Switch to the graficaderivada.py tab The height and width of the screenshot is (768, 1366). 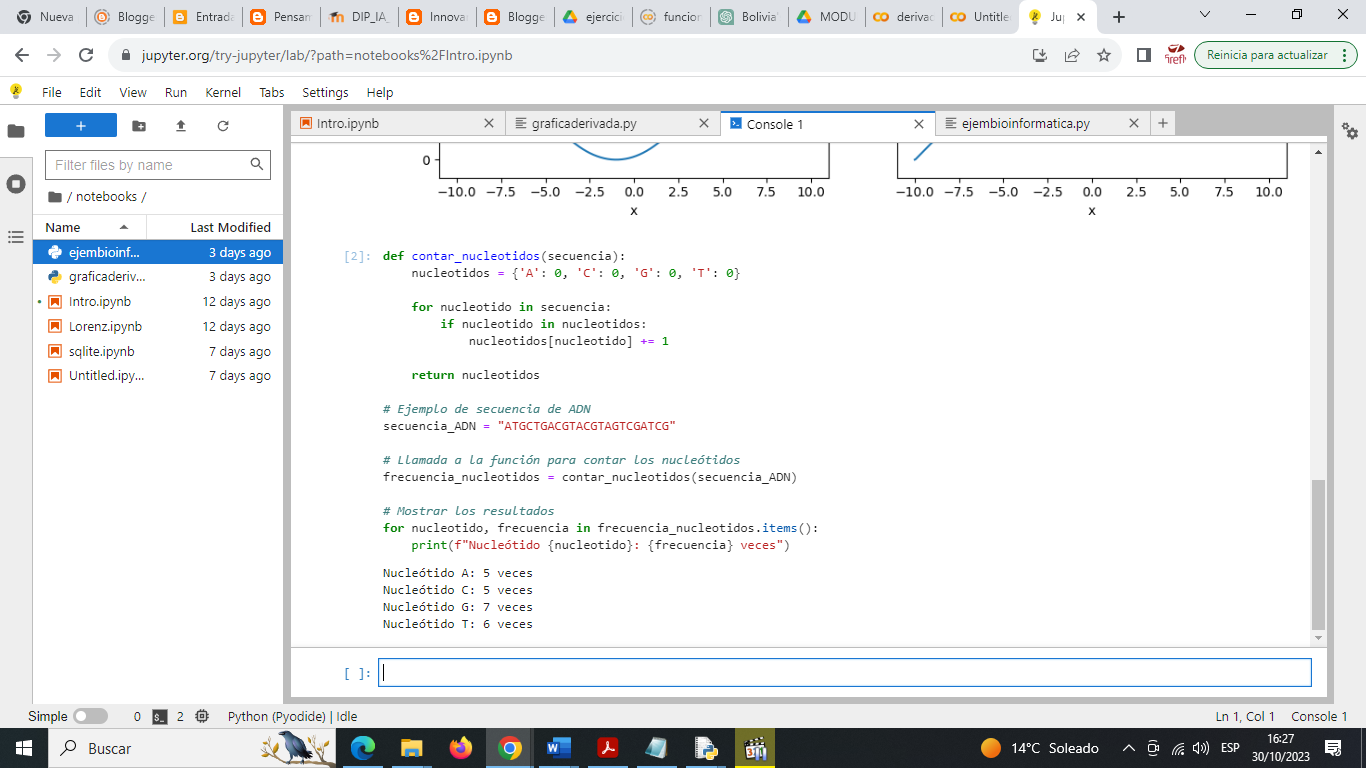point(612,124)
